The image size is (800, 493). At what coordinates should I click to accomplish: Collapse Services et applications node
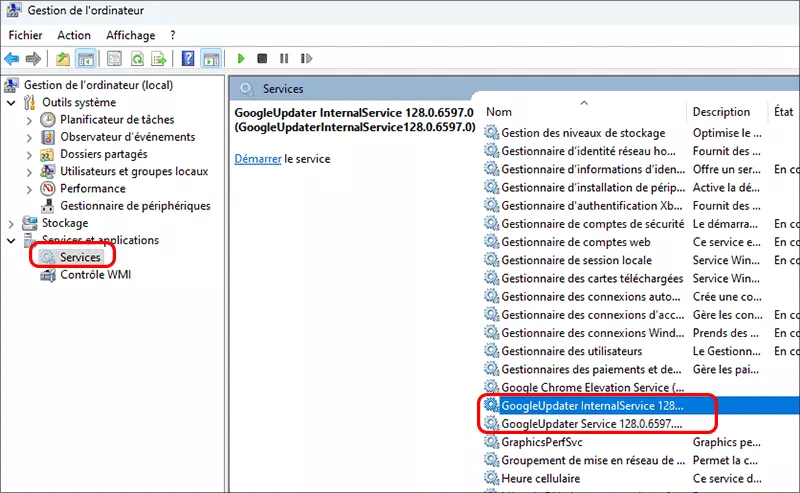[x=11, y=241]
